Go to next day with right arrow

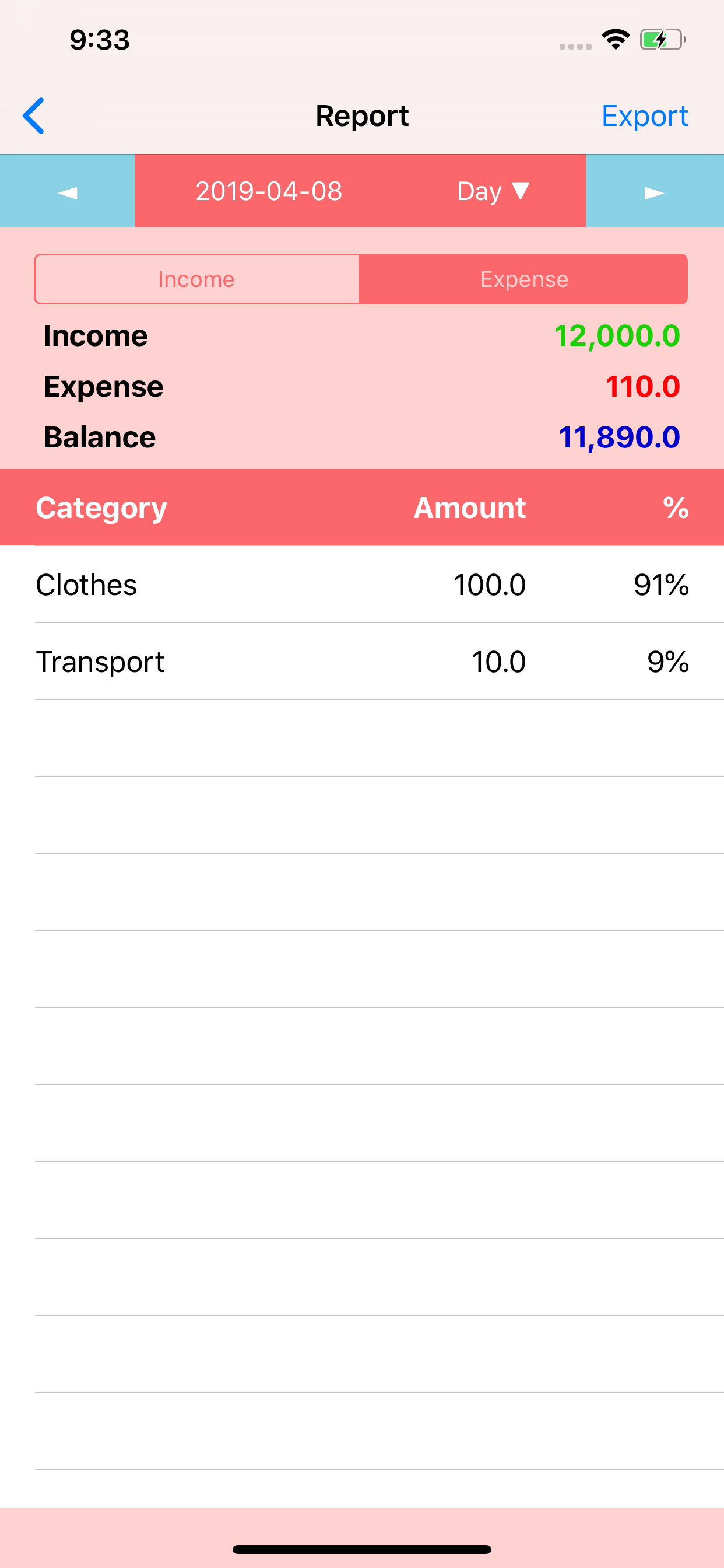(x=654, y=192)
